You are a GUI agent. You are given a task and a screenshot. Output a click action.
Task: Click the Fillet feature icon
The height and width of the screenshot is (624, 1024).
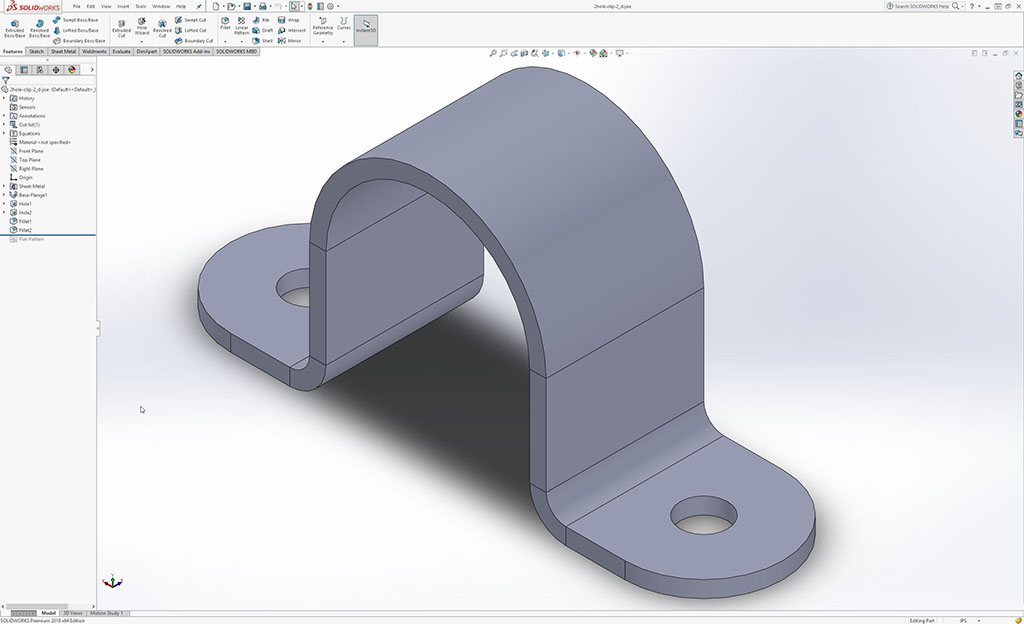[x=225, y=23]
